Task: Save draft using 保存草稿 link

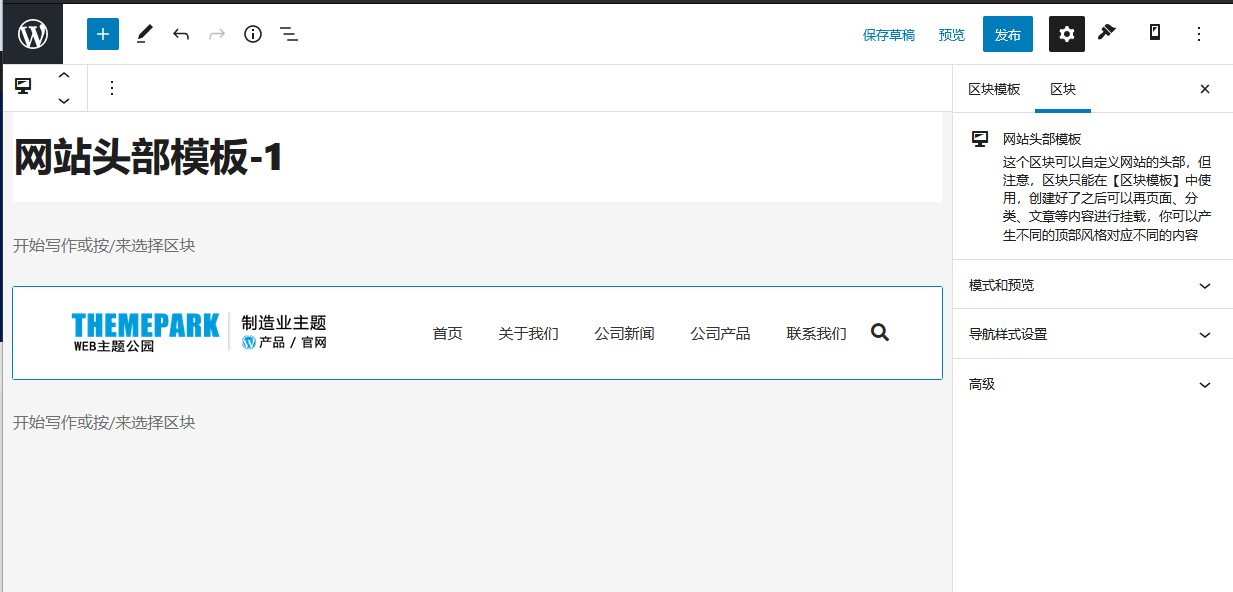Action: (888, 33)
